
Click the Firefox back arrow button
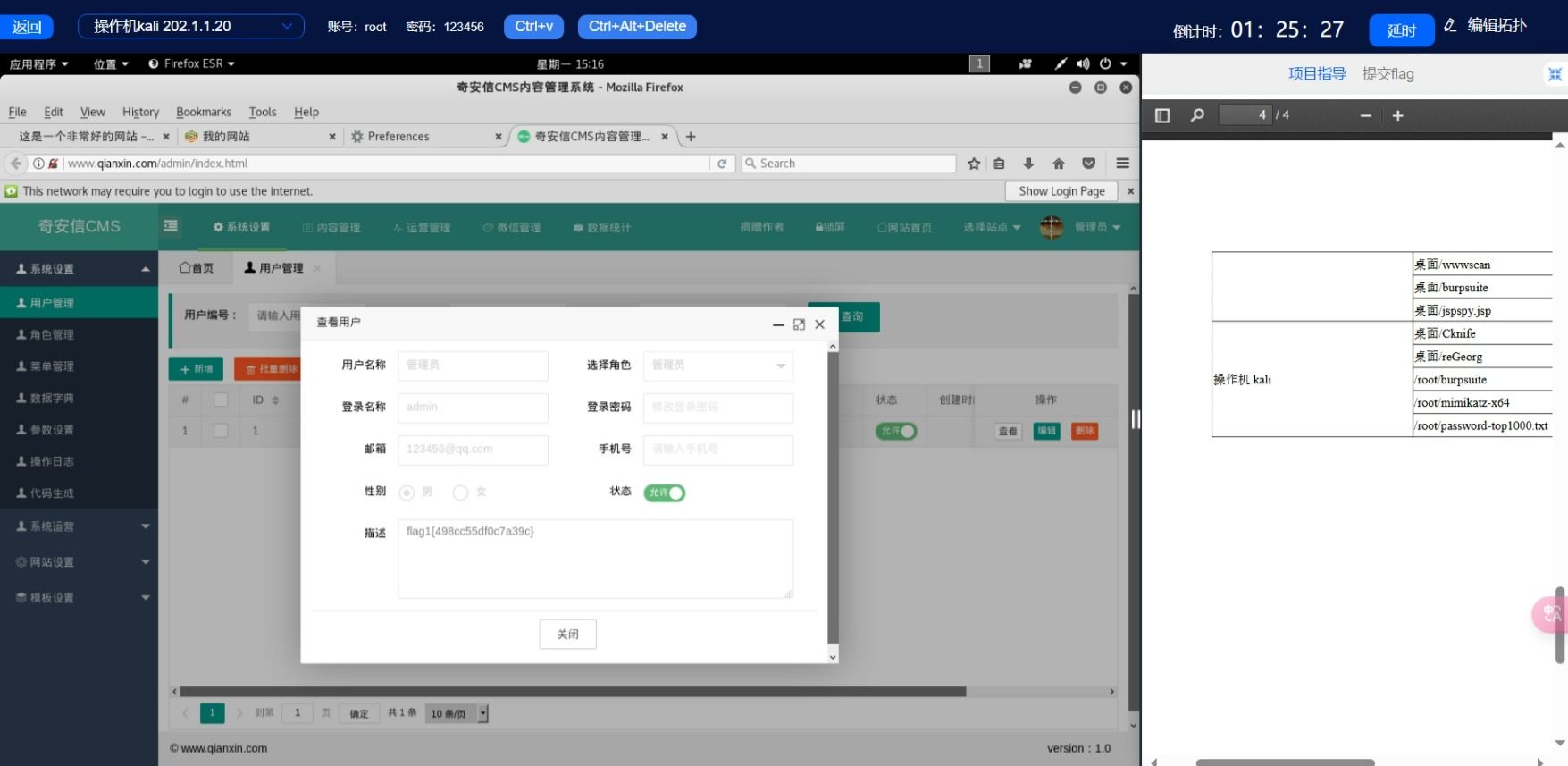[15, 164]
